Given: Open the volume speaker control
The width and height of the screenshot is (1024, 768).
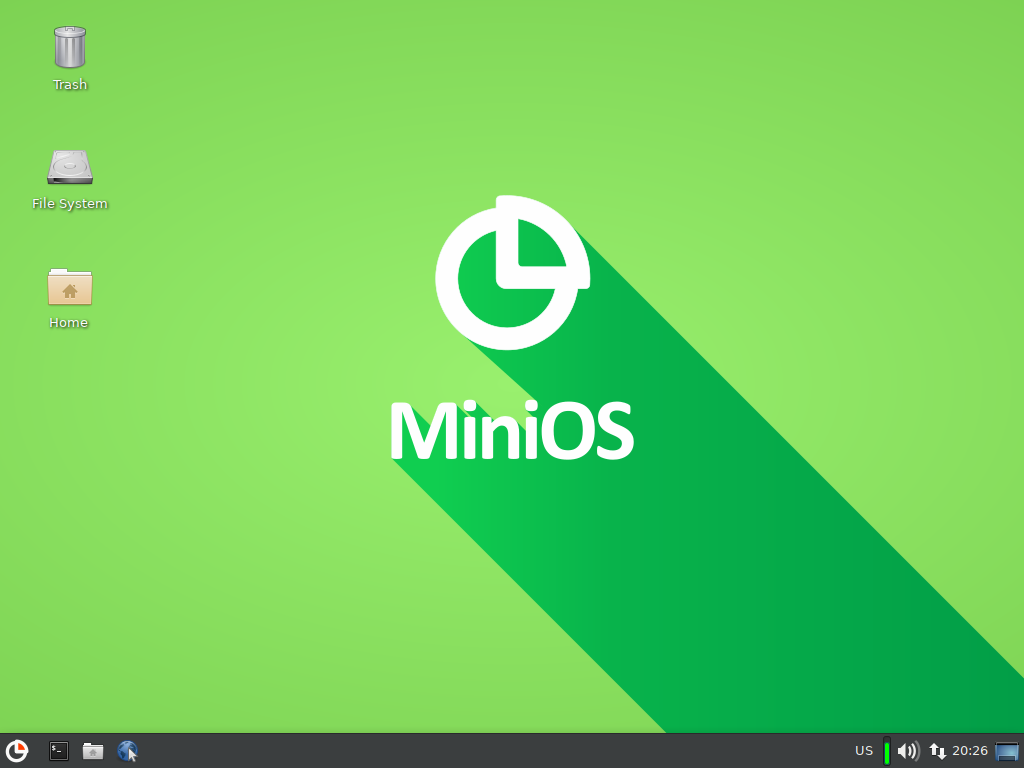Looking at the screenshot, I should click(908, 751).
